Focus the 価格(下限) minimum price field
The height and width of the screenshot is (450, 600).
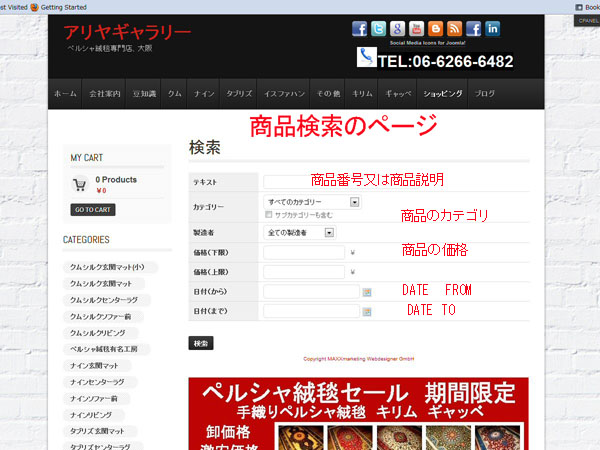[304, 252]
